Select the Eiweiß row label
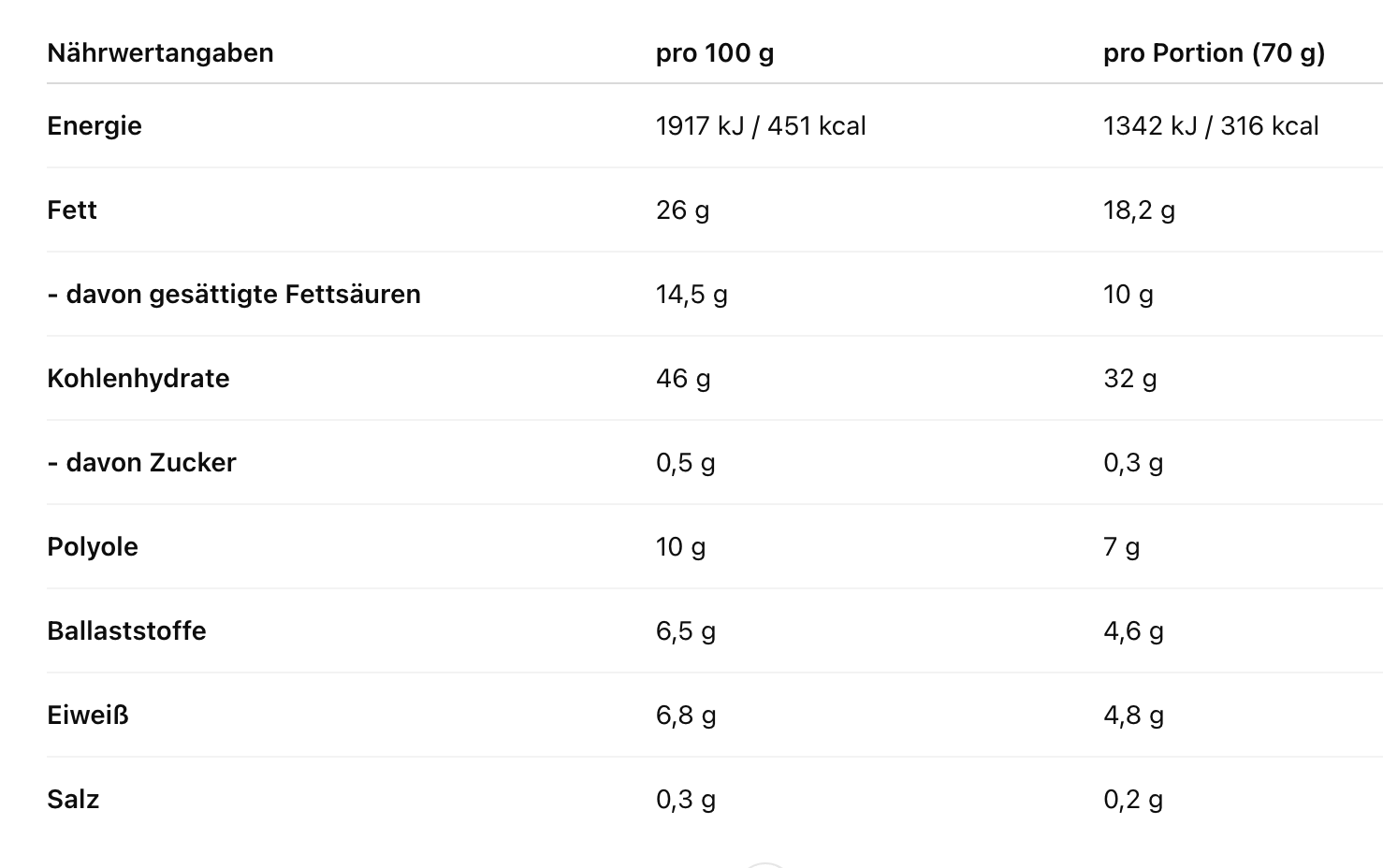 88,716
